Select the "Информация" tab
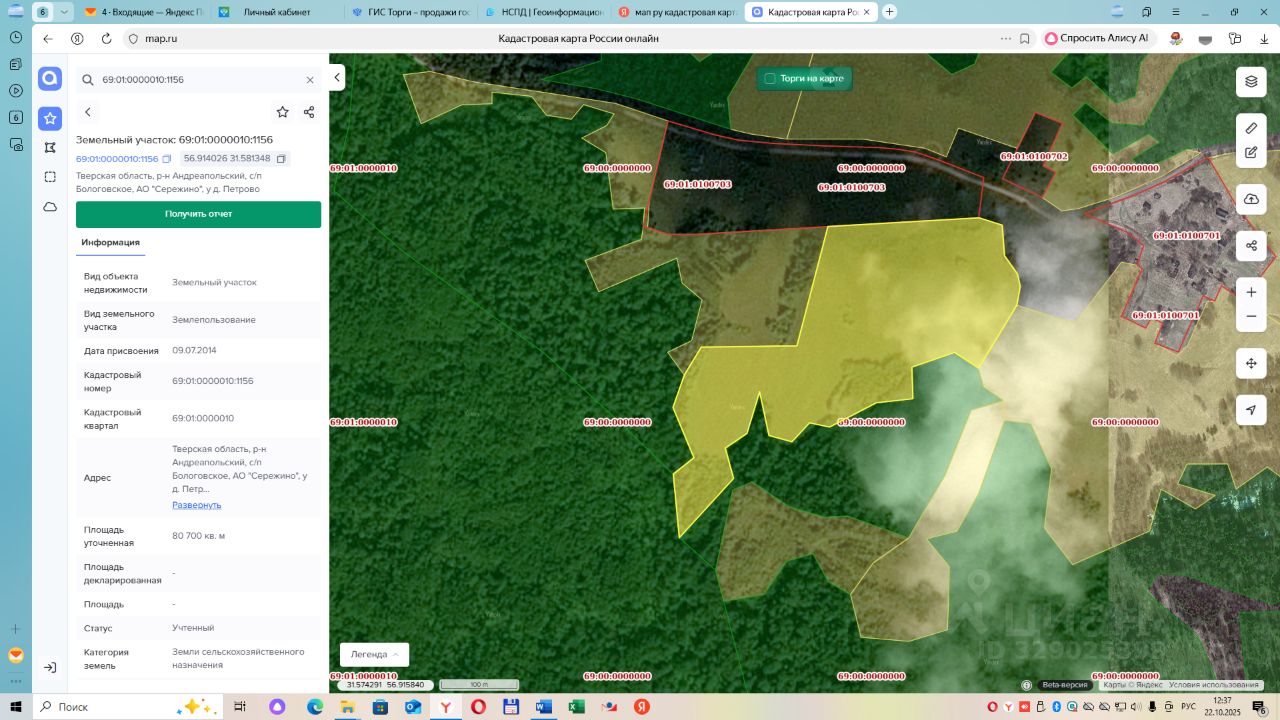Screen dimensions: 1280x720 (x=111, y=243)
